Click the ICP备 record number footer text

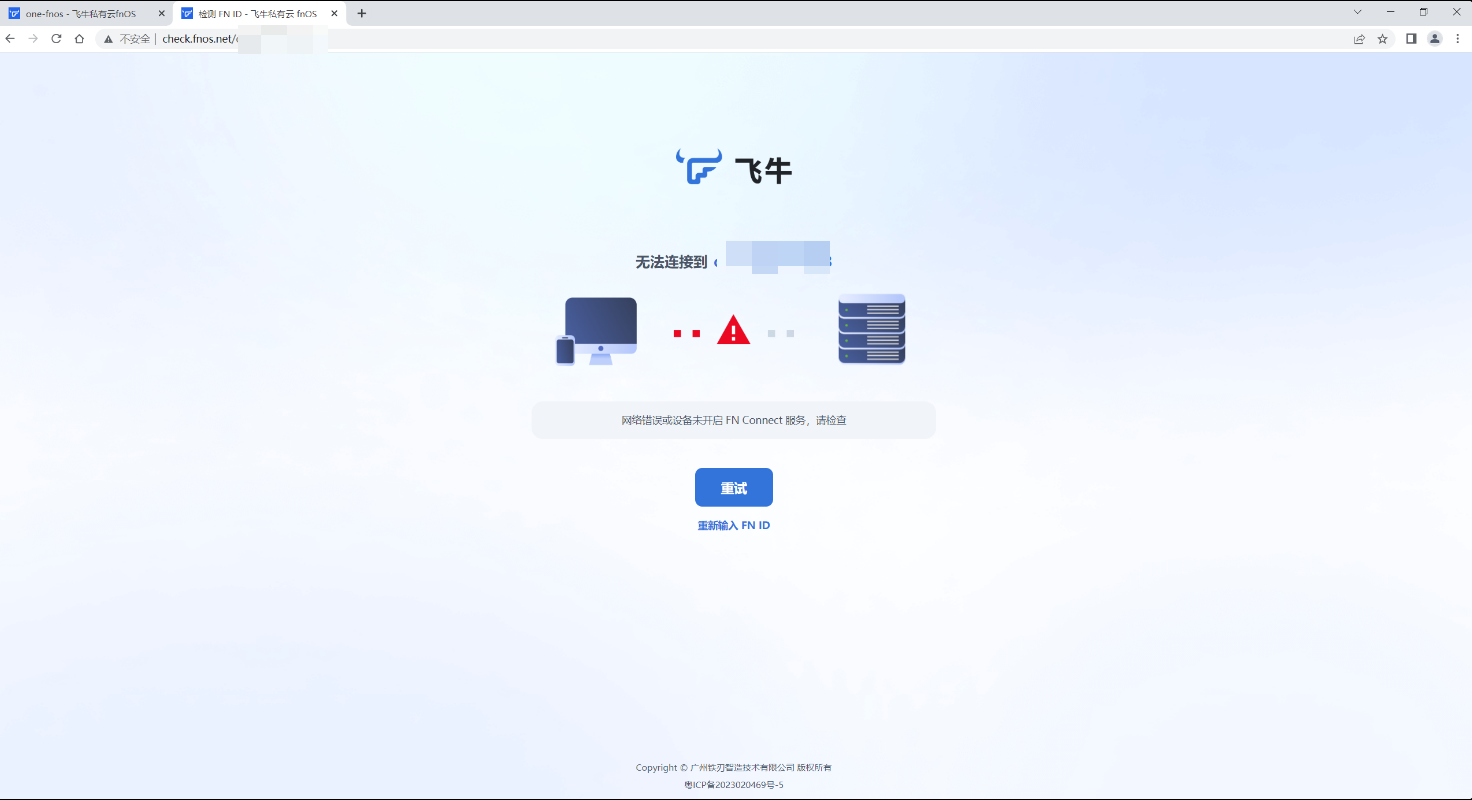click(x=733, y=785)
